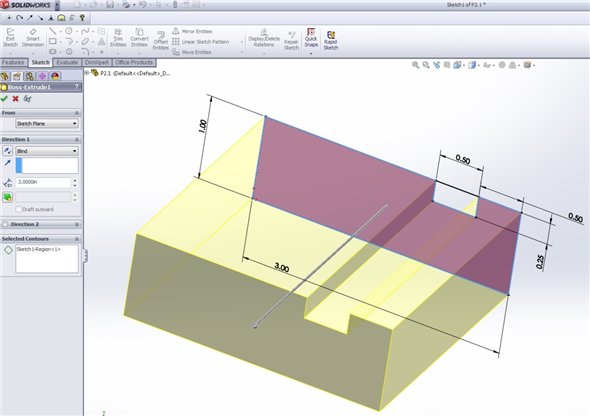Select the Smart Dimension tool
Screen dimensions: 590x416
point(33,38)
